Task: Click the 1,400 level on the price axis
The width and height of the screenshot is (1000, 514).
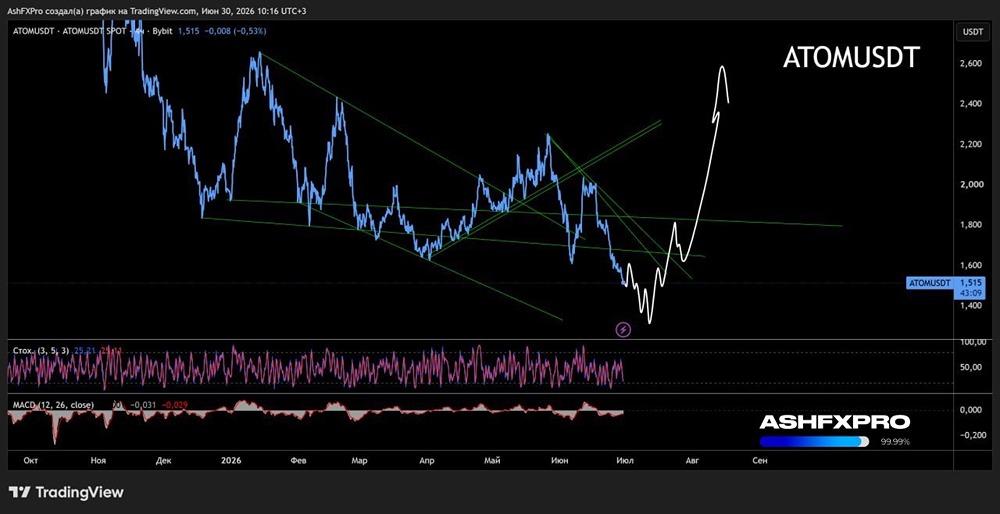Action: 969,305
